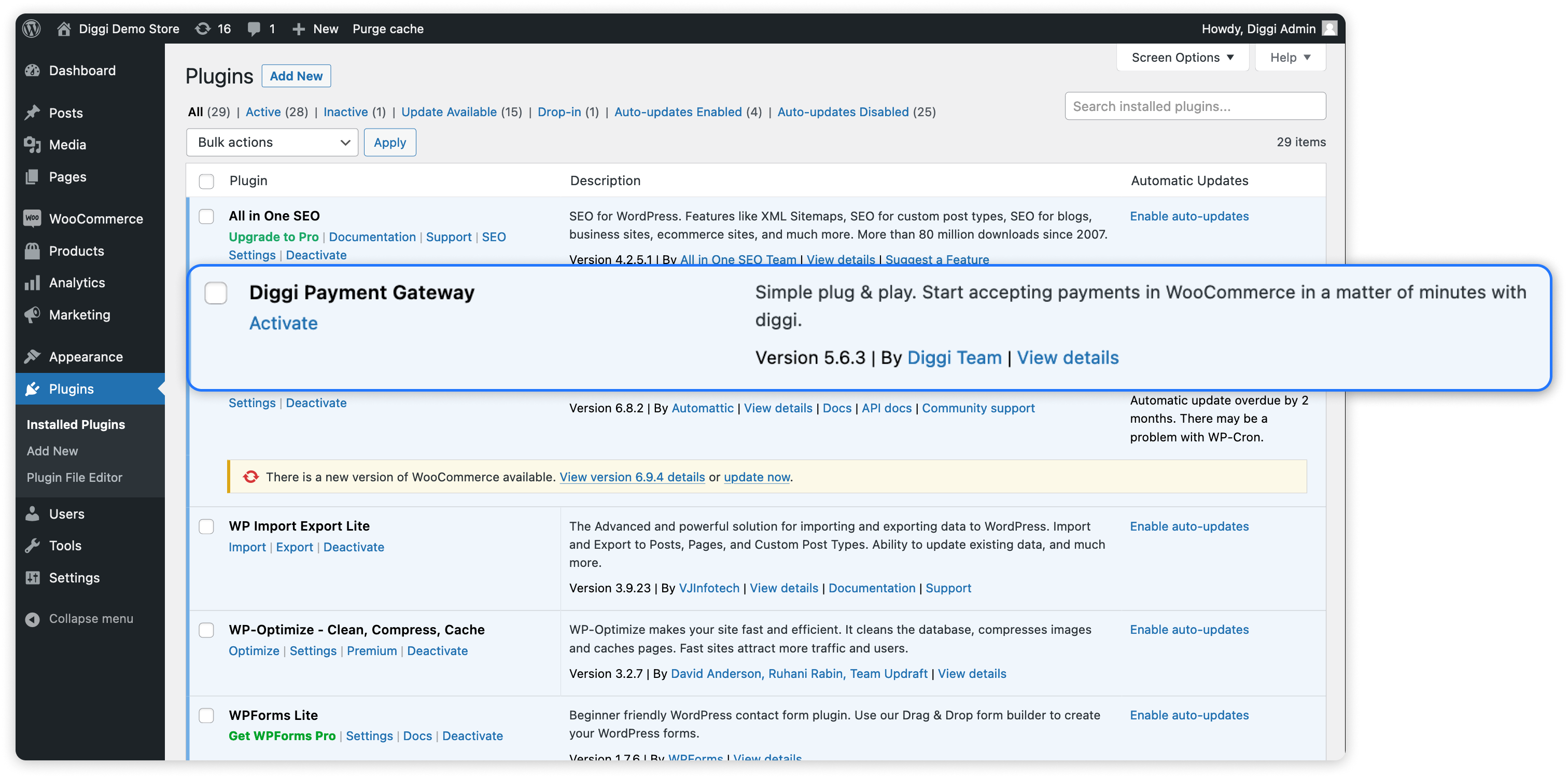Click the Search installed plugins field
Viewport: 1568px width, 778px height.
click(1194, 106)
